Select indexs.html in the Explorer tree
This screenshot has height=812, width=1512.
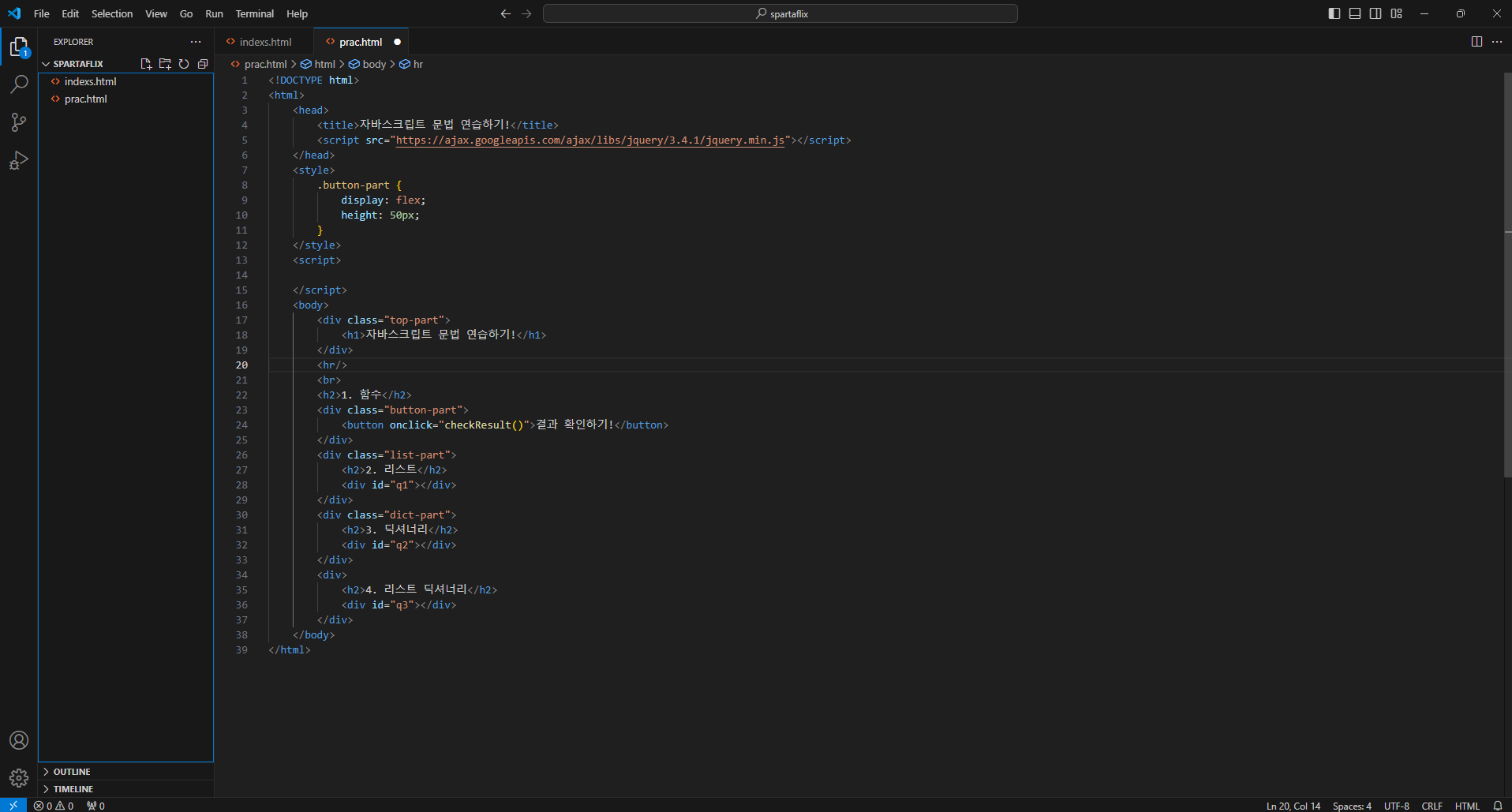[x=125, y=81]
